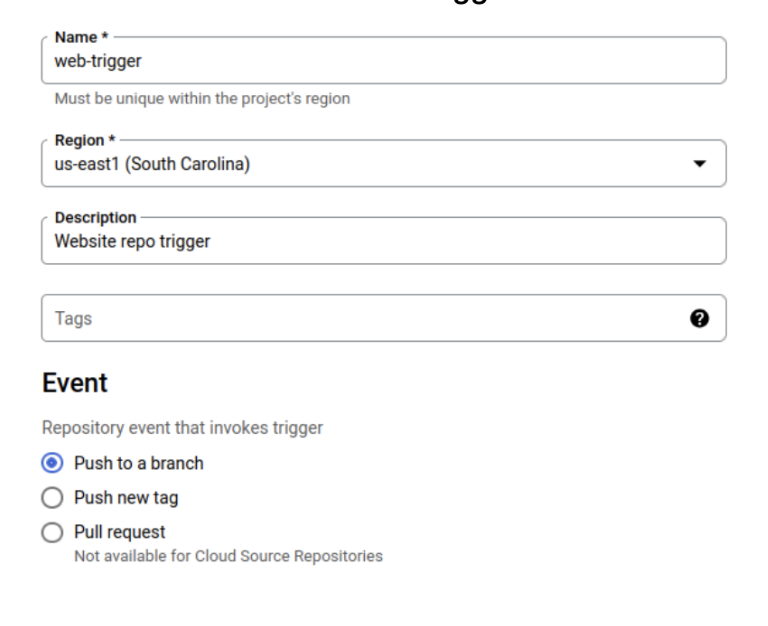
Task: Click into the web-trigger Name field
Action: [380, 62]
